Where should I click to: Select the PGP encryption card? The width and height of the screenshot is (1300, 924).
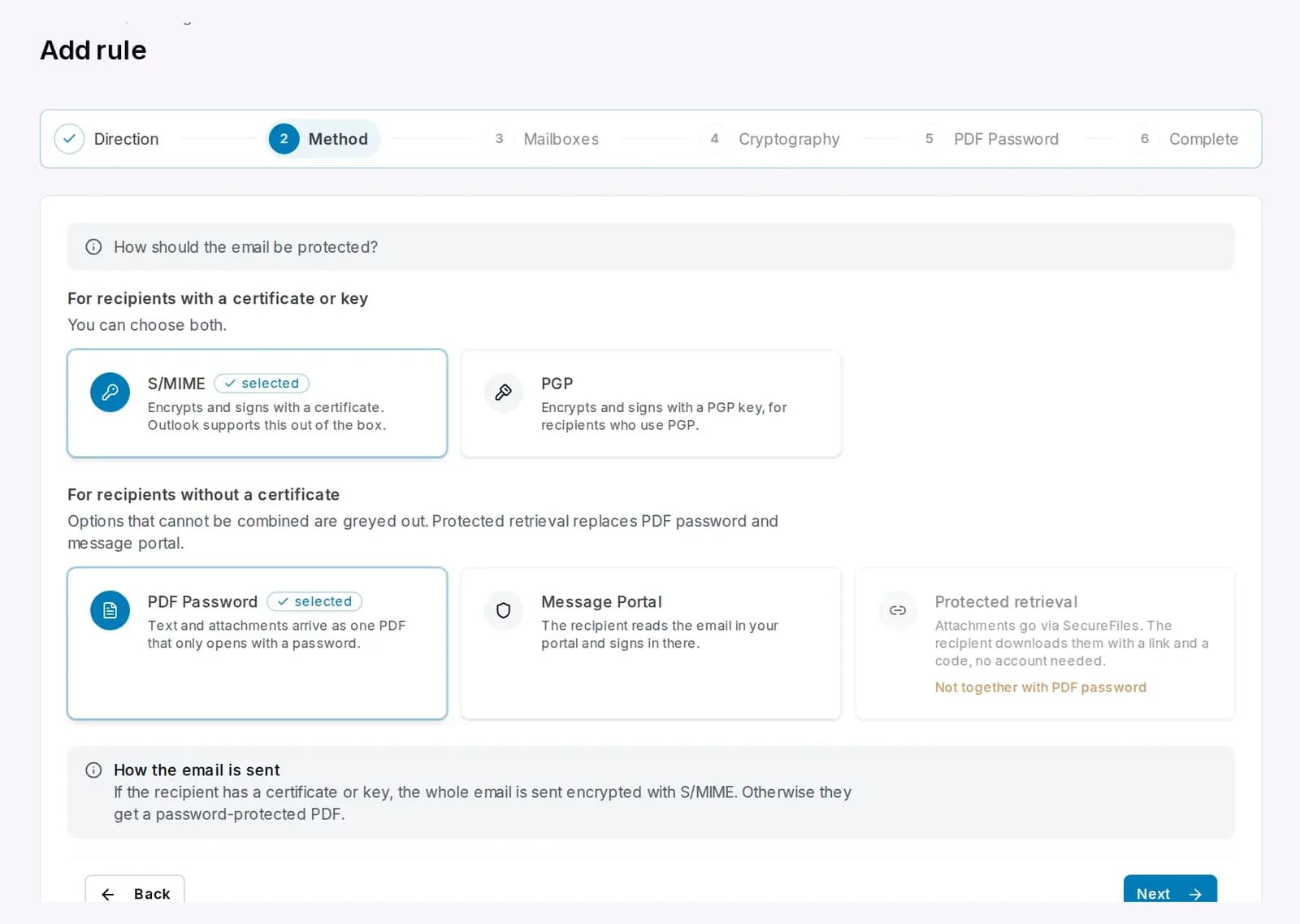(651, 403)
